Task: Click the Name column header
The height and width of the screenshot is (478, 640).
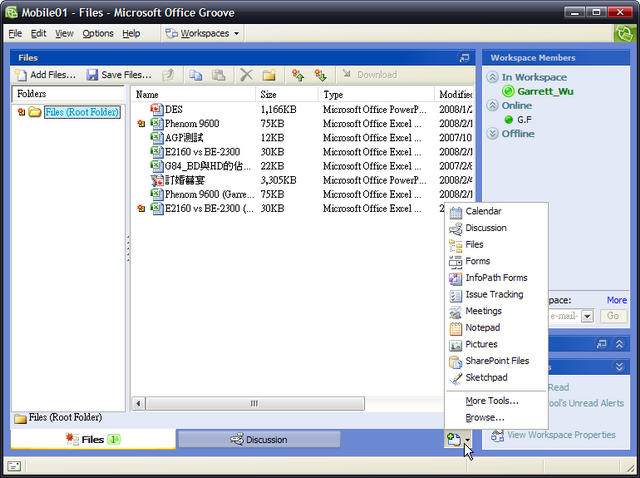Action: tap(193, 94)
